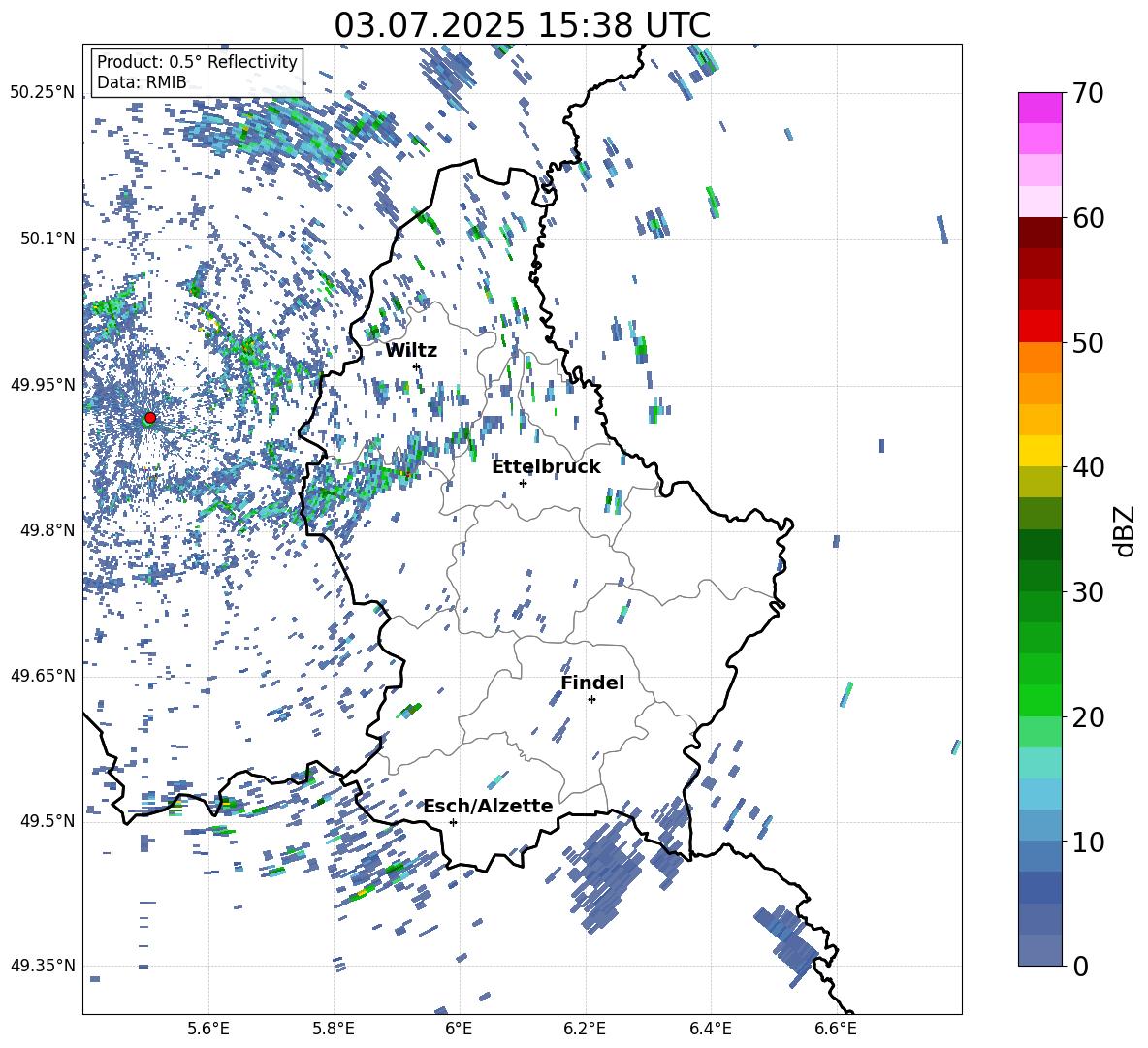This screenshot has height=1048, width=1148.
Task: Click the colorbar tick value 60
Action: point(1088,218)
